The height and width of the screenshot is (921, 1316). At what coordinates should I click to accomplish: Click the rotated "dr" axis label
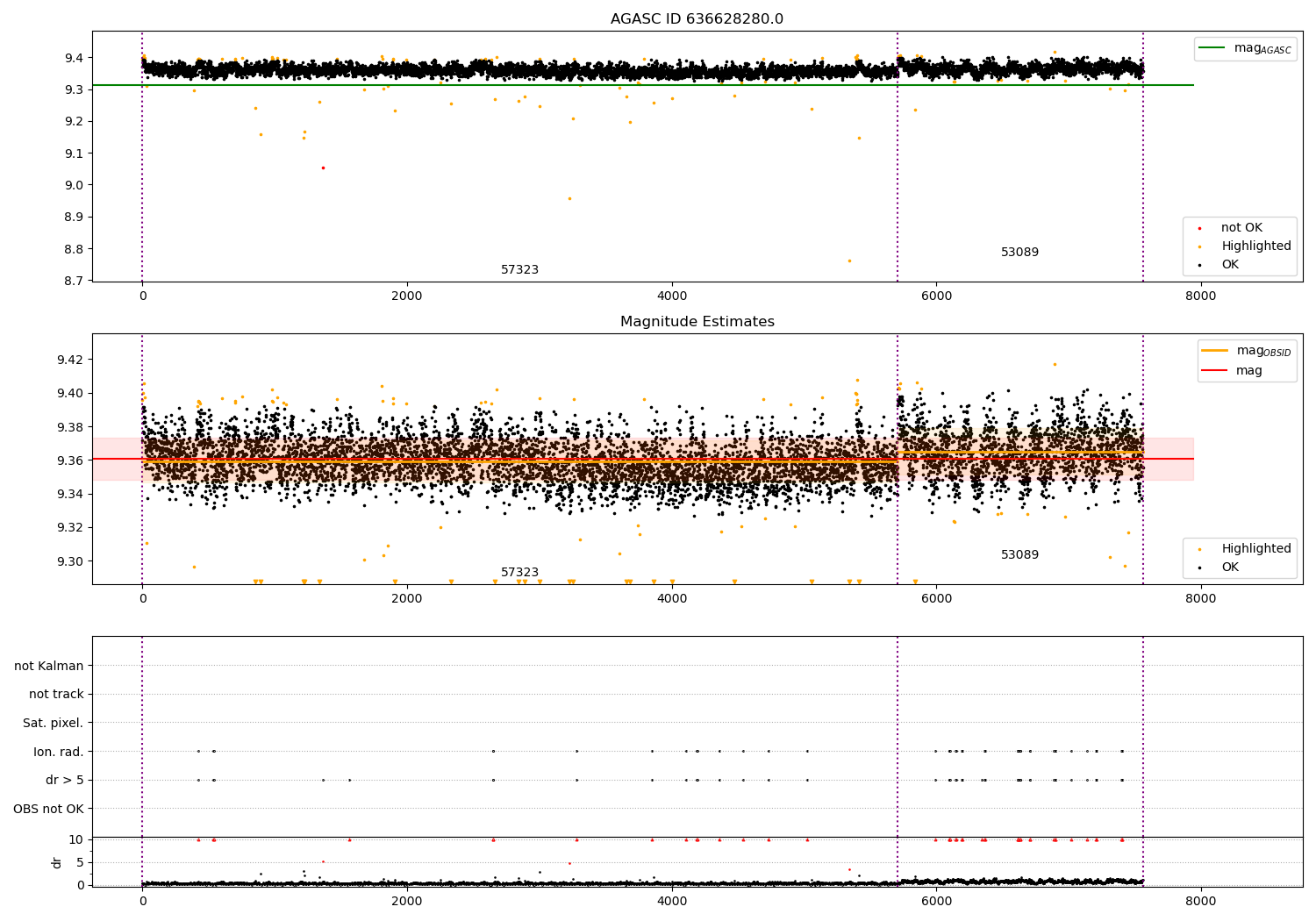[57, 862]
